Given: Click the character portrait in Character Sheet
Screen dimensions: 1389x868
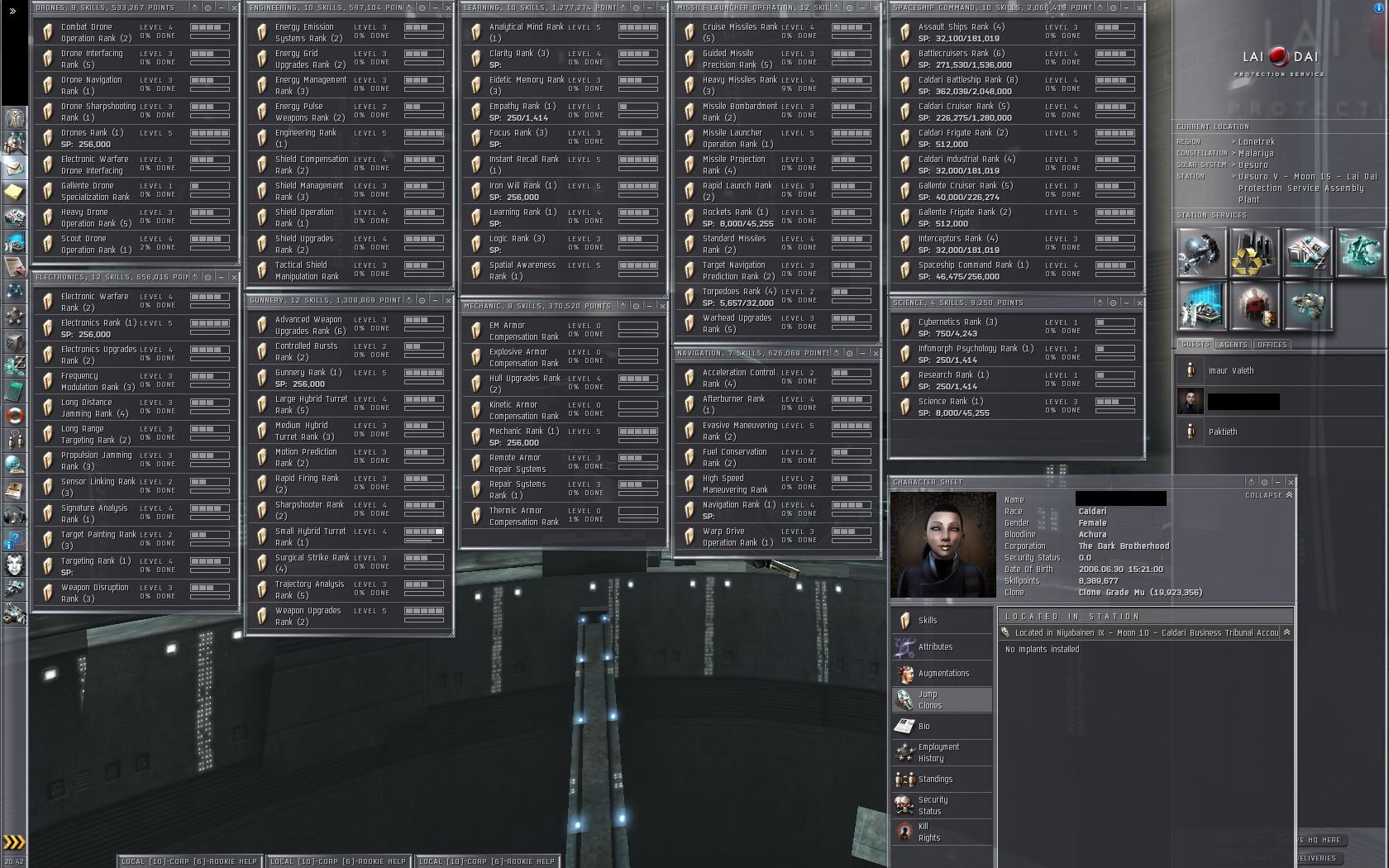Looking at the screenshot, I should click(943, 545).
